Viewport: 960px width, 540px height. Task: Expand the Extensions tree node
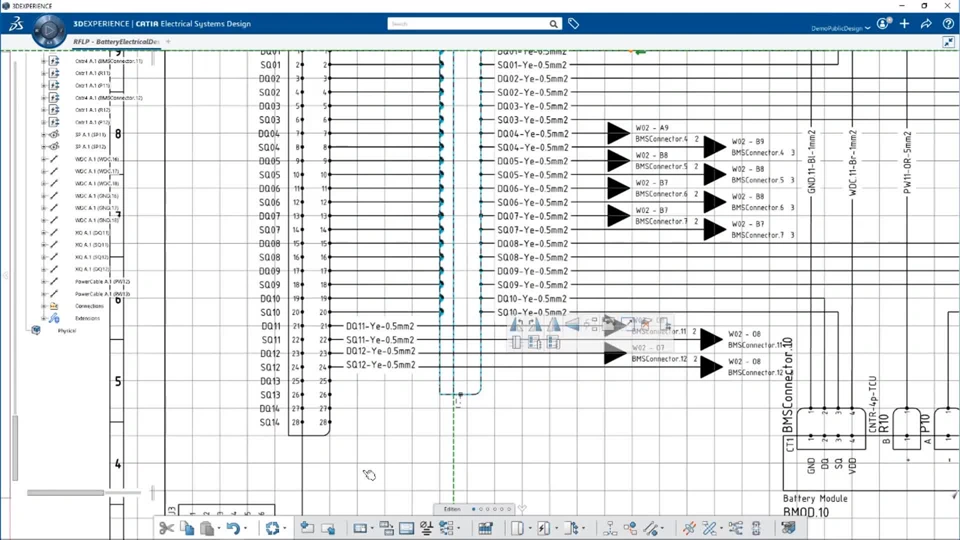click(43, 318)
